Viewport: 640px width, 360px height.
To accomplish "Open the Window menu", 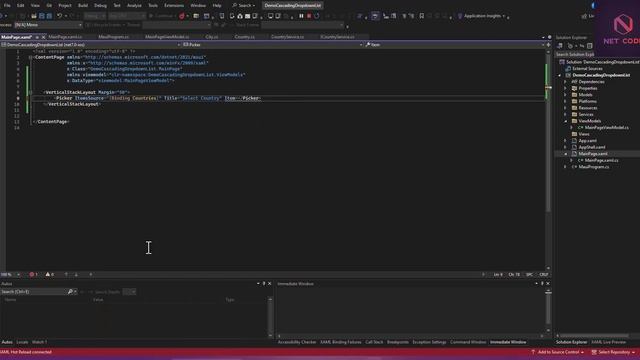I will click(198, 5).
